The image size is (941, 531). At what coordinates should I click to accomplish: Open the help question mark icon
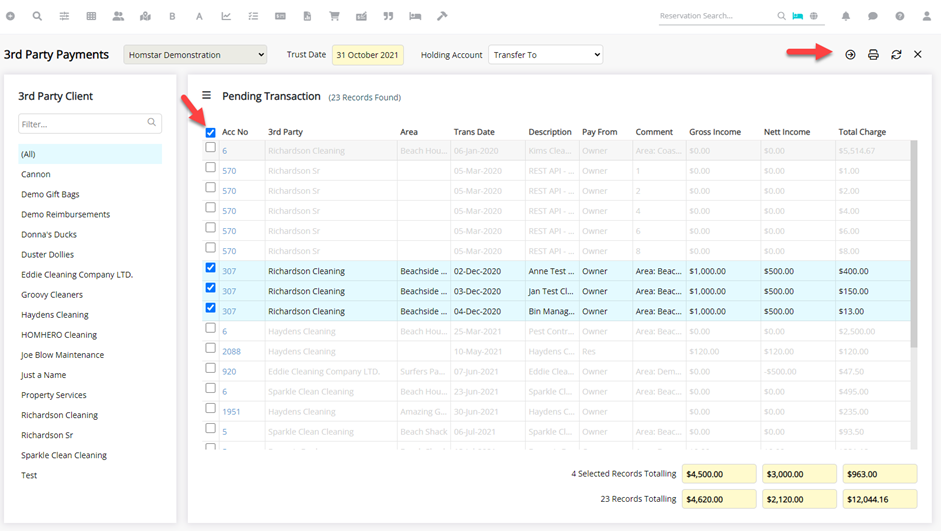tap(900, 16)
